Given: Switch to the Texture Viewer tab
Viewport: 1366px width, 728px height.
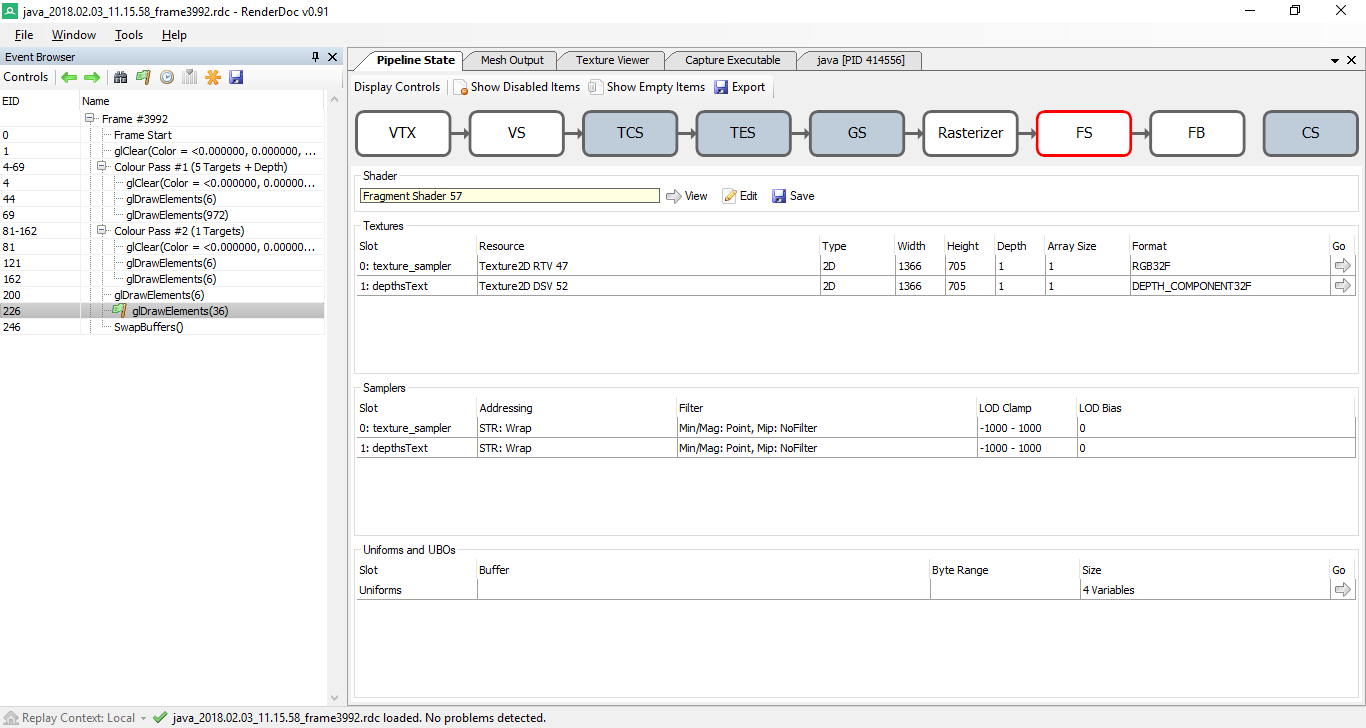Looking at the screenshot, I should [x=612, y=60].
